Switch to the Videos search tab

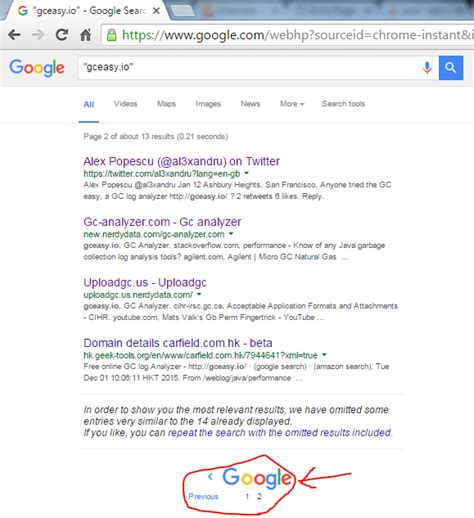pos(125,104)
